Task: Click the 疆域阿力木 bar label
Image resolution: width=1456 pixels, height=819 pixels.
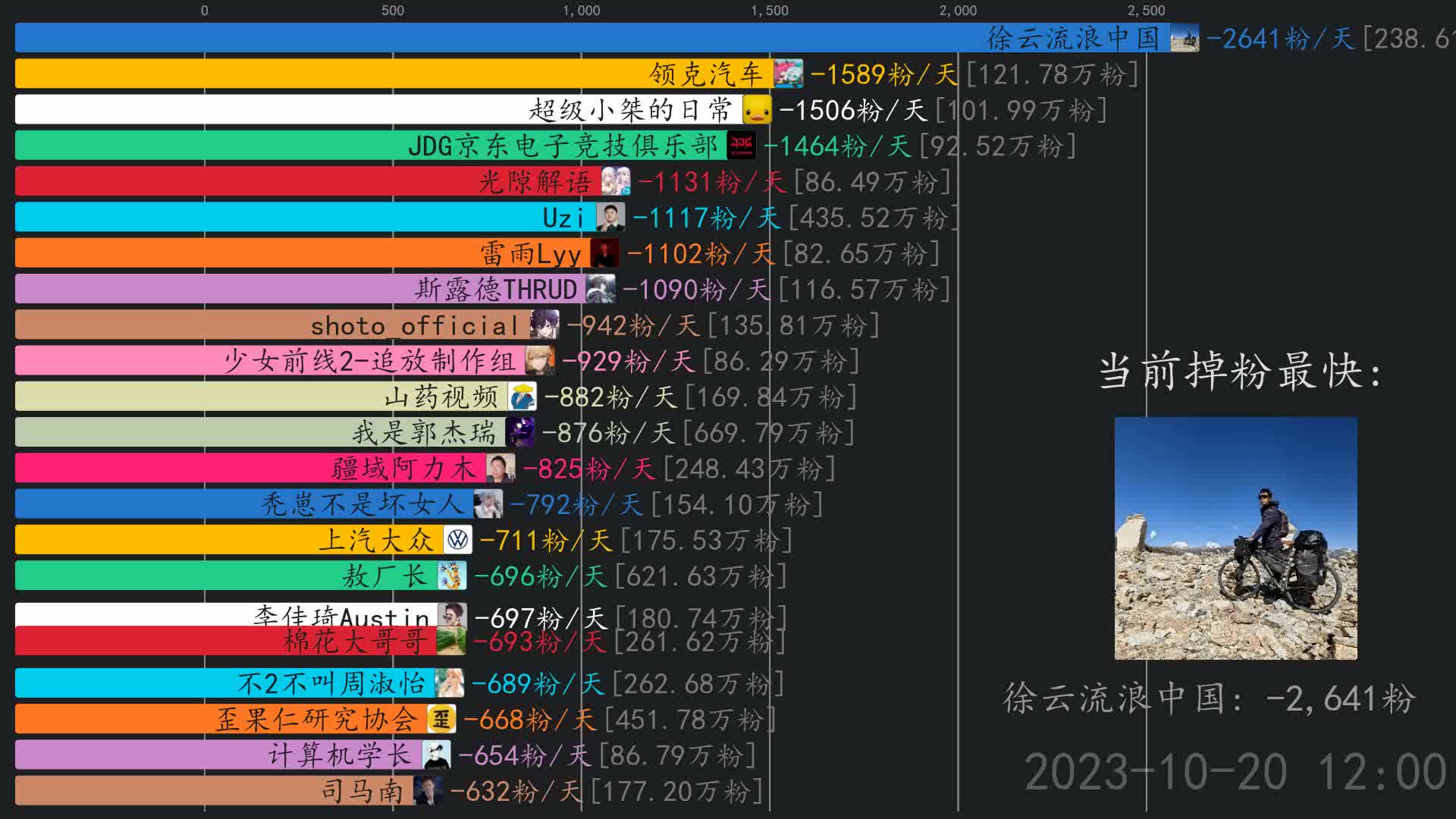Action: (404, 469)
